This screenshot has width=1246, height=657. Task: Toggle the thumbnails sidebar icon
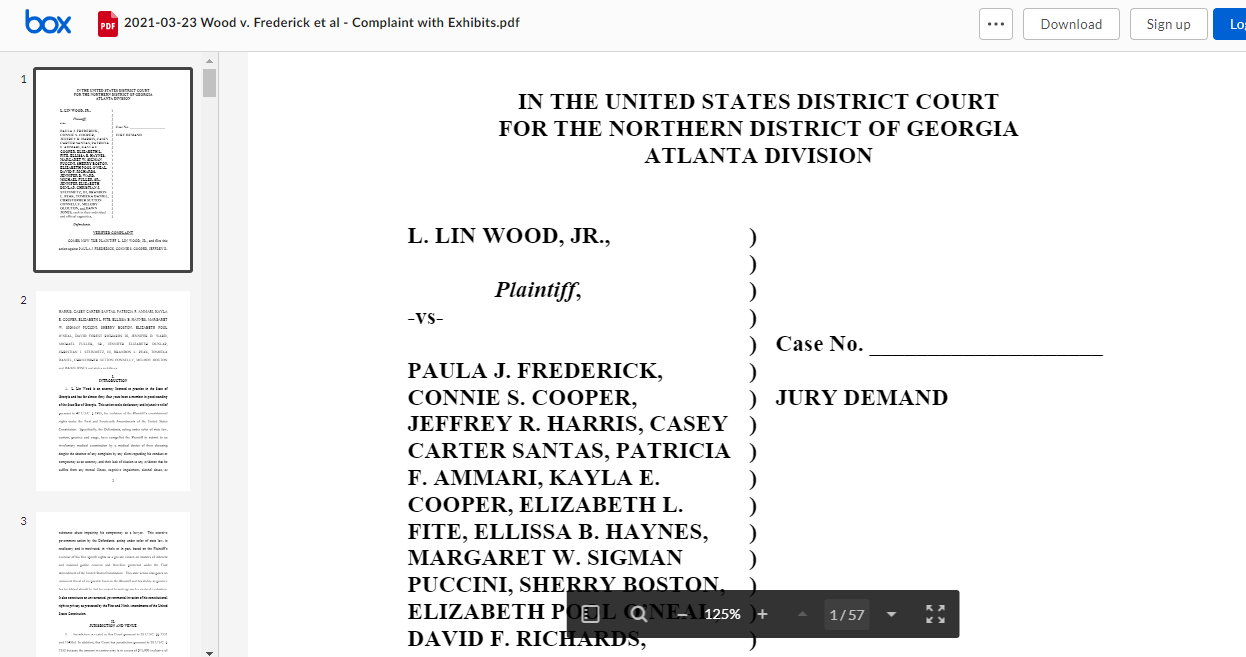[590, 614]
